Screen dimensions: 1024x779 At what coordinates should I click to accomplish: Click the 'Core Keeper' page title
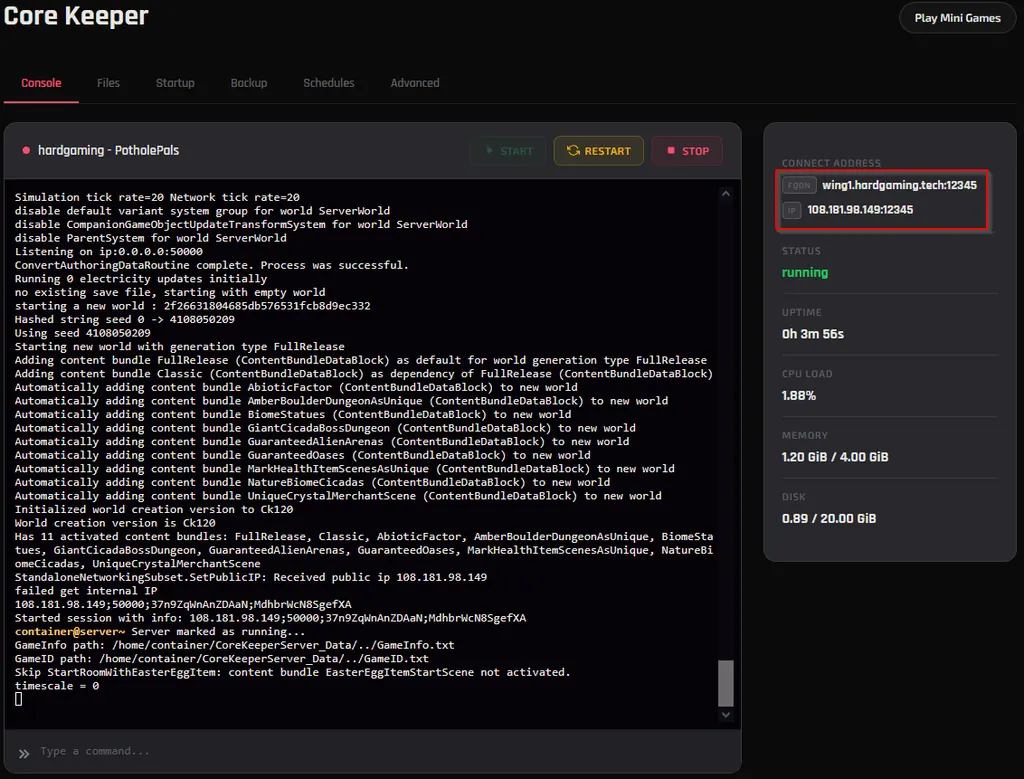click(x=76, y=16)
